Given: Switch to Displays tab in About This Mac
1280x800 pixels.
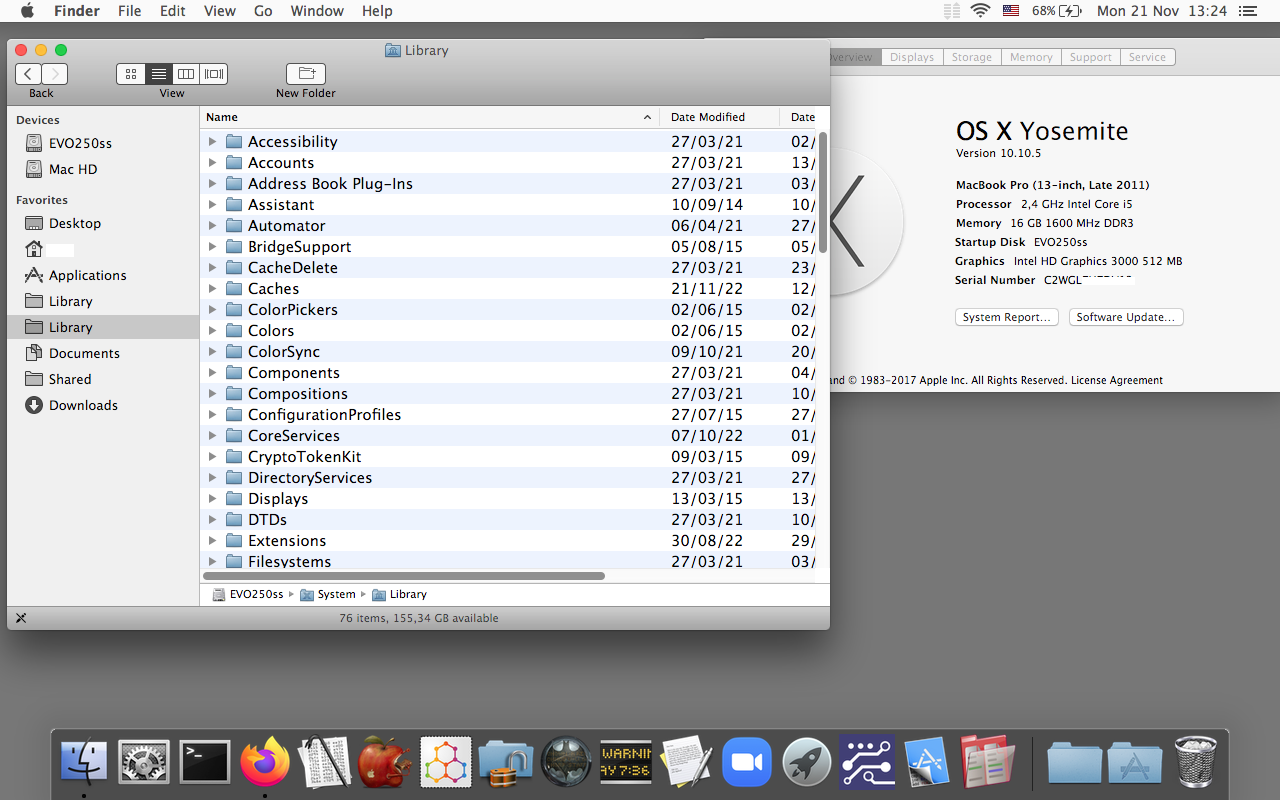Looking at the screenshot, I should [912, 57].
